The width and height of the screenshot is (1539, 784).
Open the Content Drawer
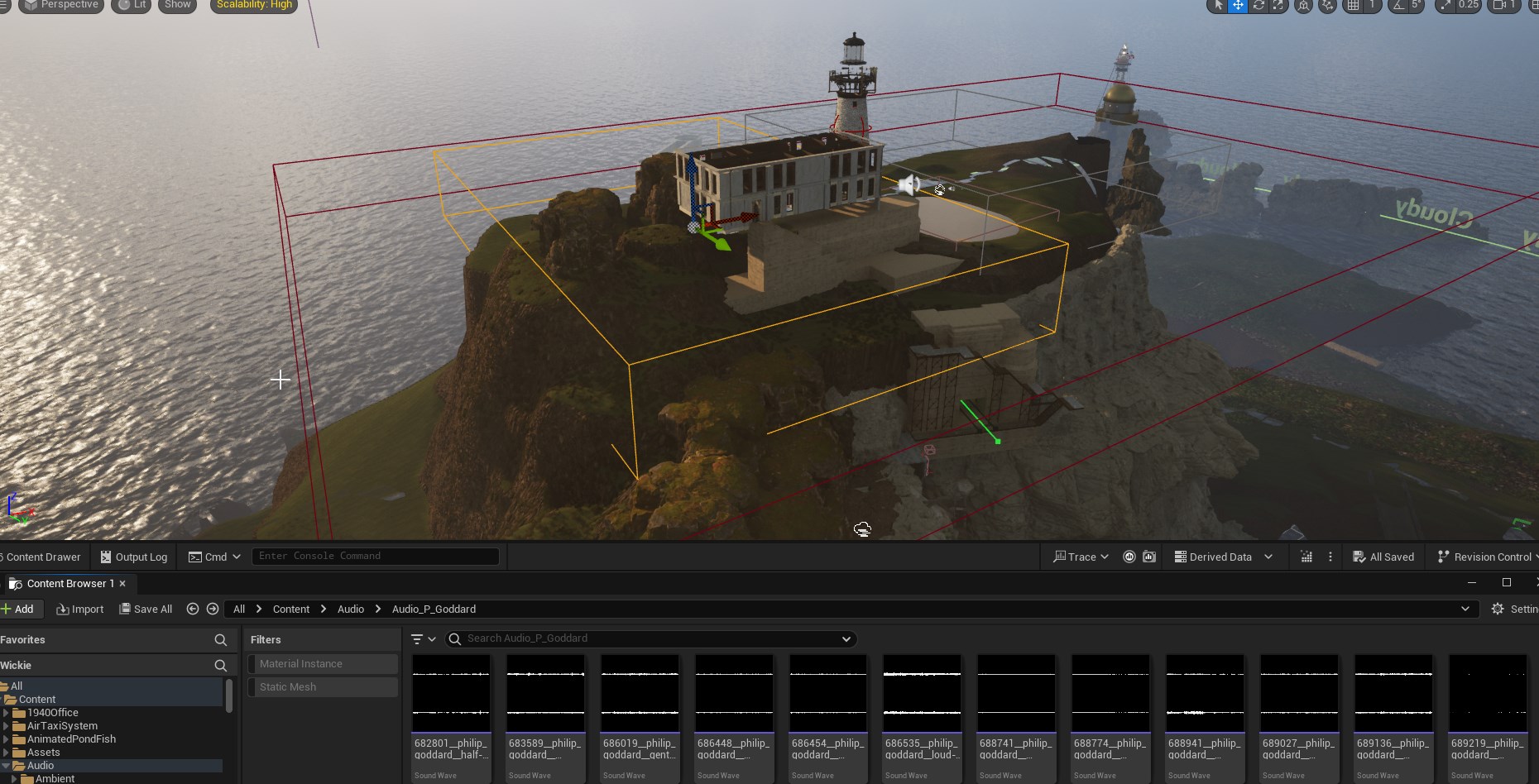[x=41, y=557]
